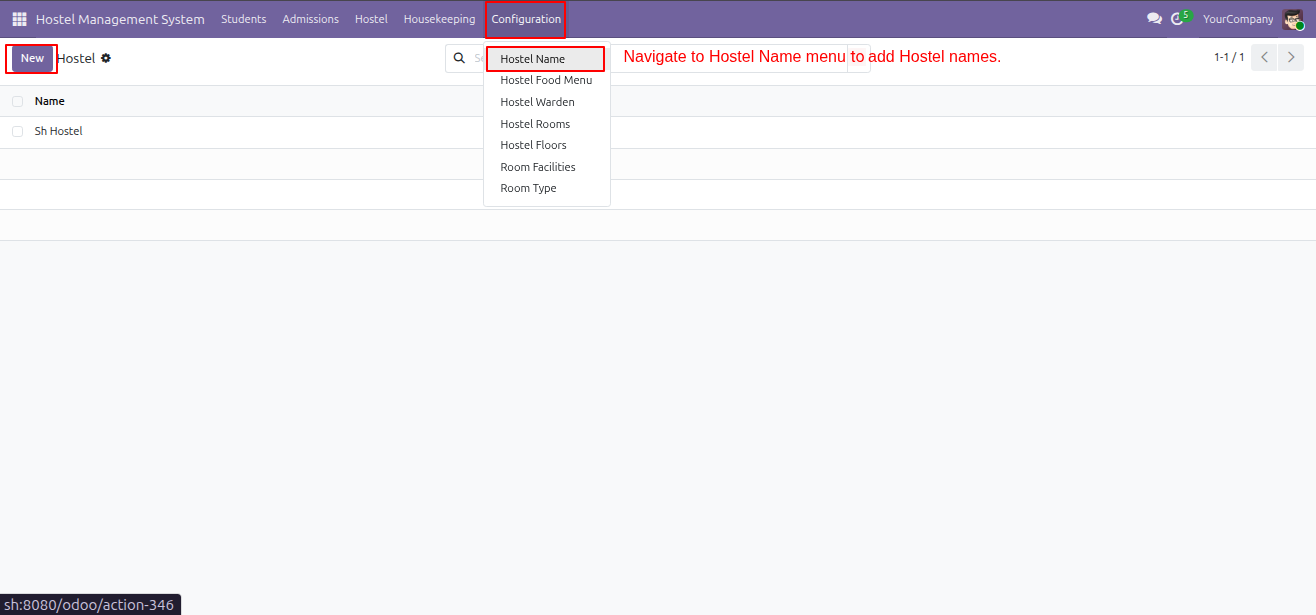Choose Room Type entry
The width and height of the screenshot is (1316, 615).
pyautogui.click(x=546, y=188)
